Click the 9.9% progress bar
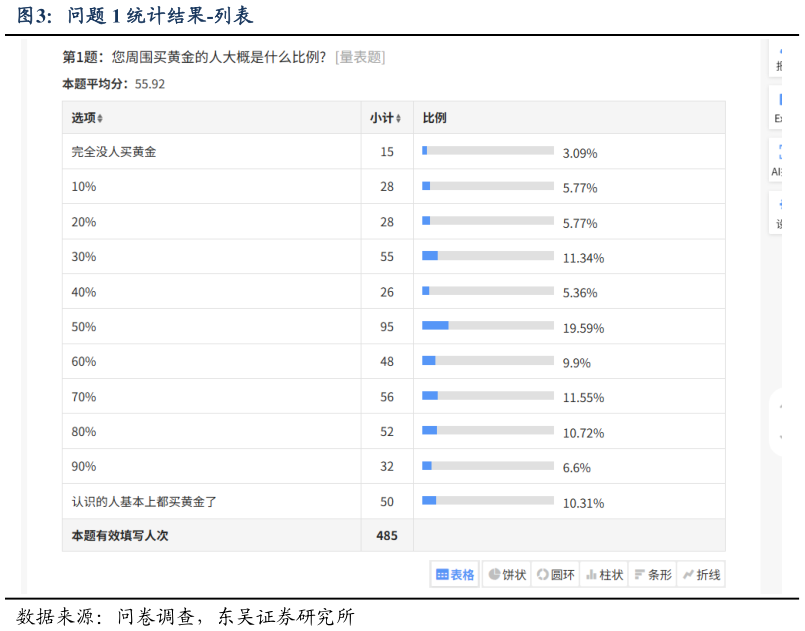This screenshot has height=631, width=805. pyautogui.click(x=488, y=360)
